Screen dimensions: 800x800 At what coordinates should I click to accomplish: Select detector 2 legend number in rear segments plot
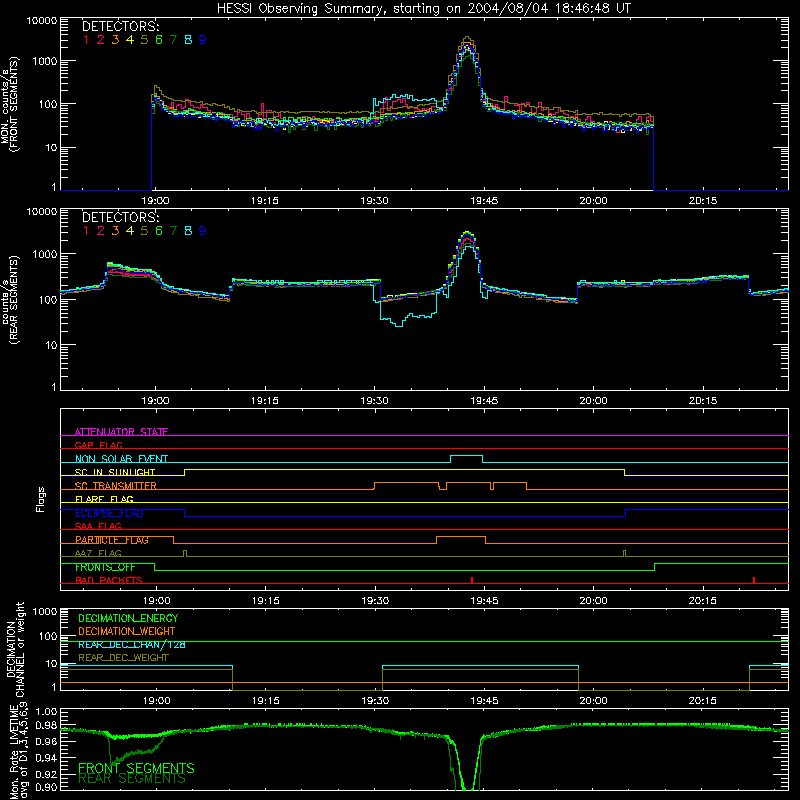pos(101,231)
